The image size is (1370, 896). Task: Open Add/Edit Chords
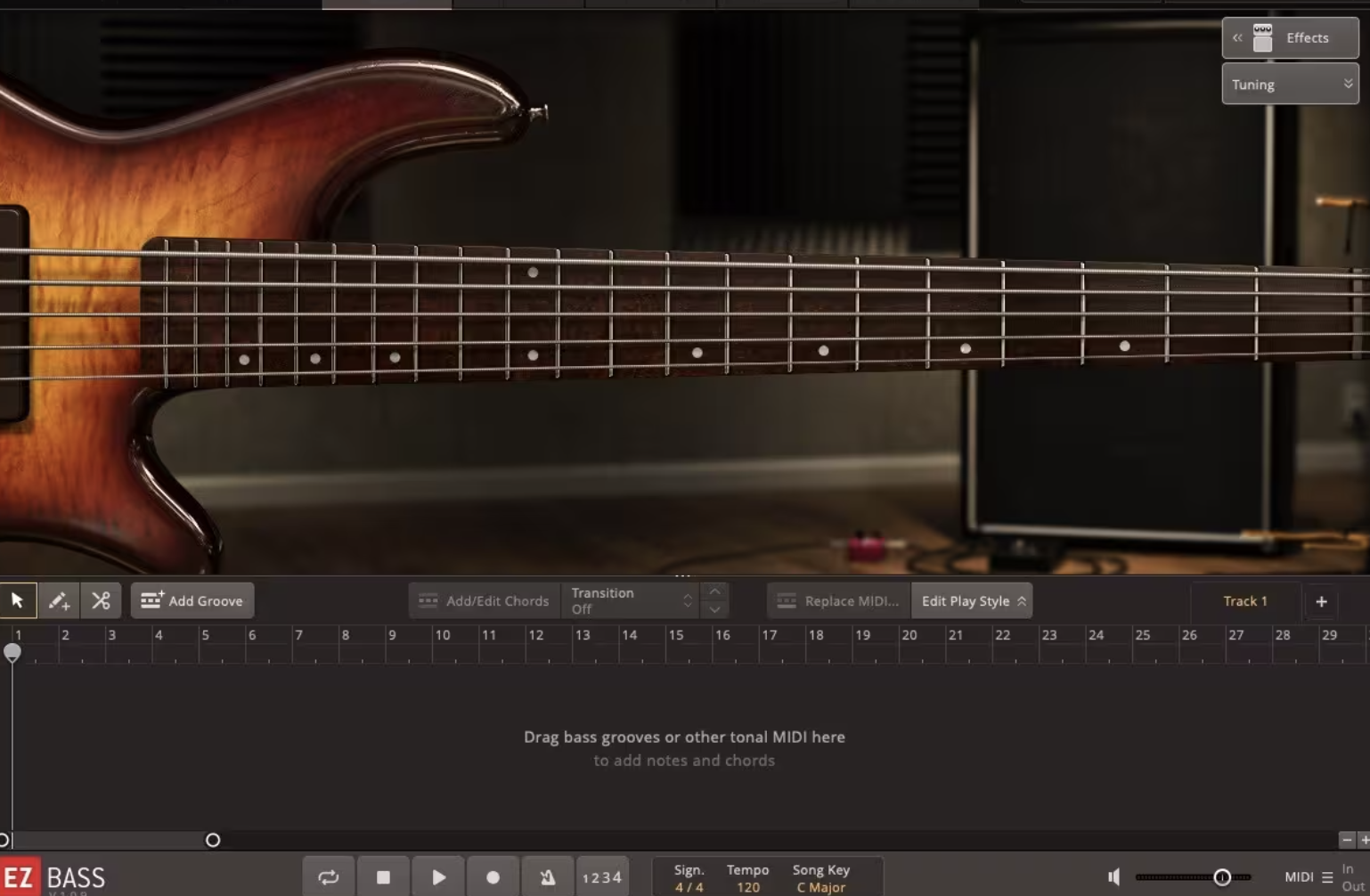[x=484, y=600]
